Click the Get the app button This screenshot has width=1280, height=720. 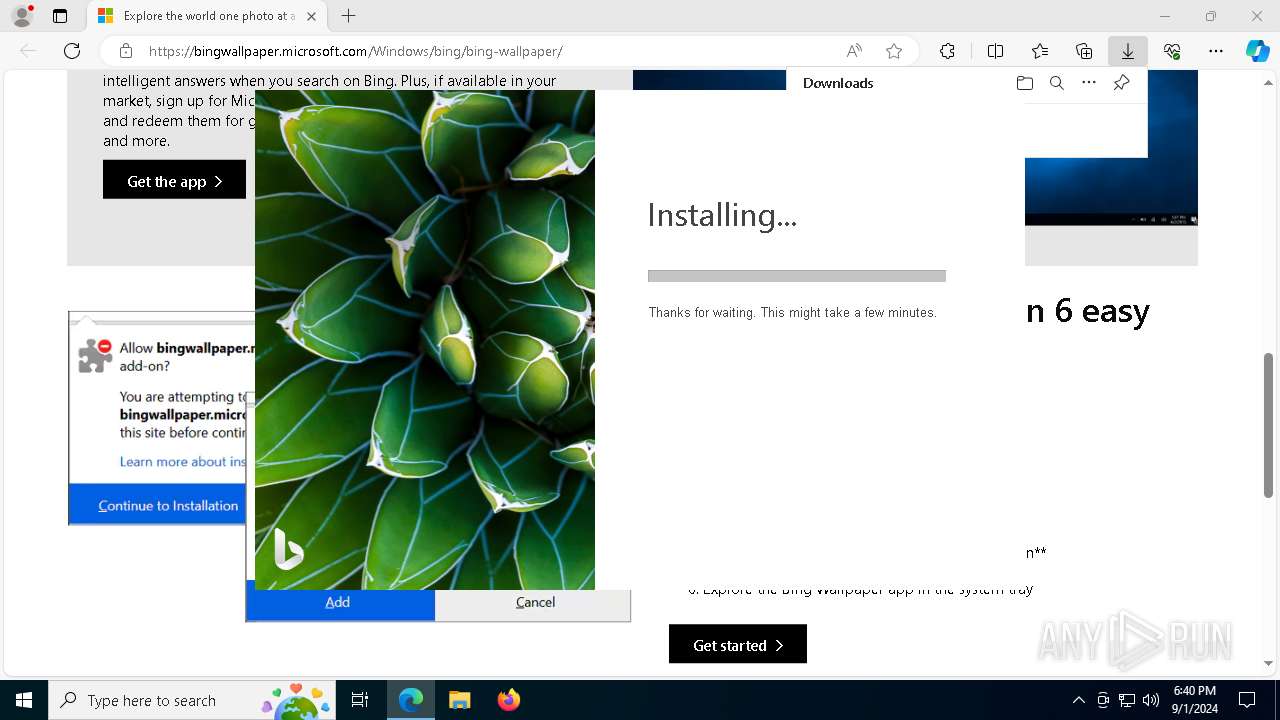pos(174,180)
